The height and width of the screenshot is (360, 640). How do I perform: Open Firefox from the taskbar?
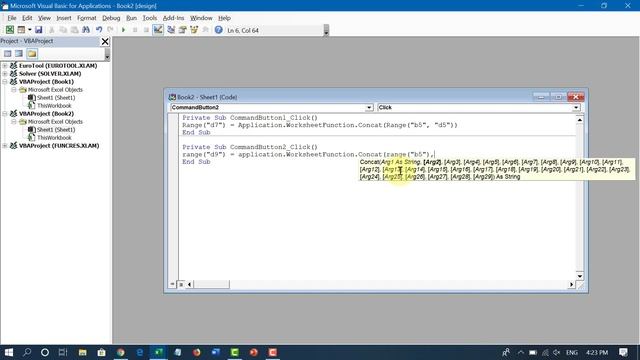(197, 352)
